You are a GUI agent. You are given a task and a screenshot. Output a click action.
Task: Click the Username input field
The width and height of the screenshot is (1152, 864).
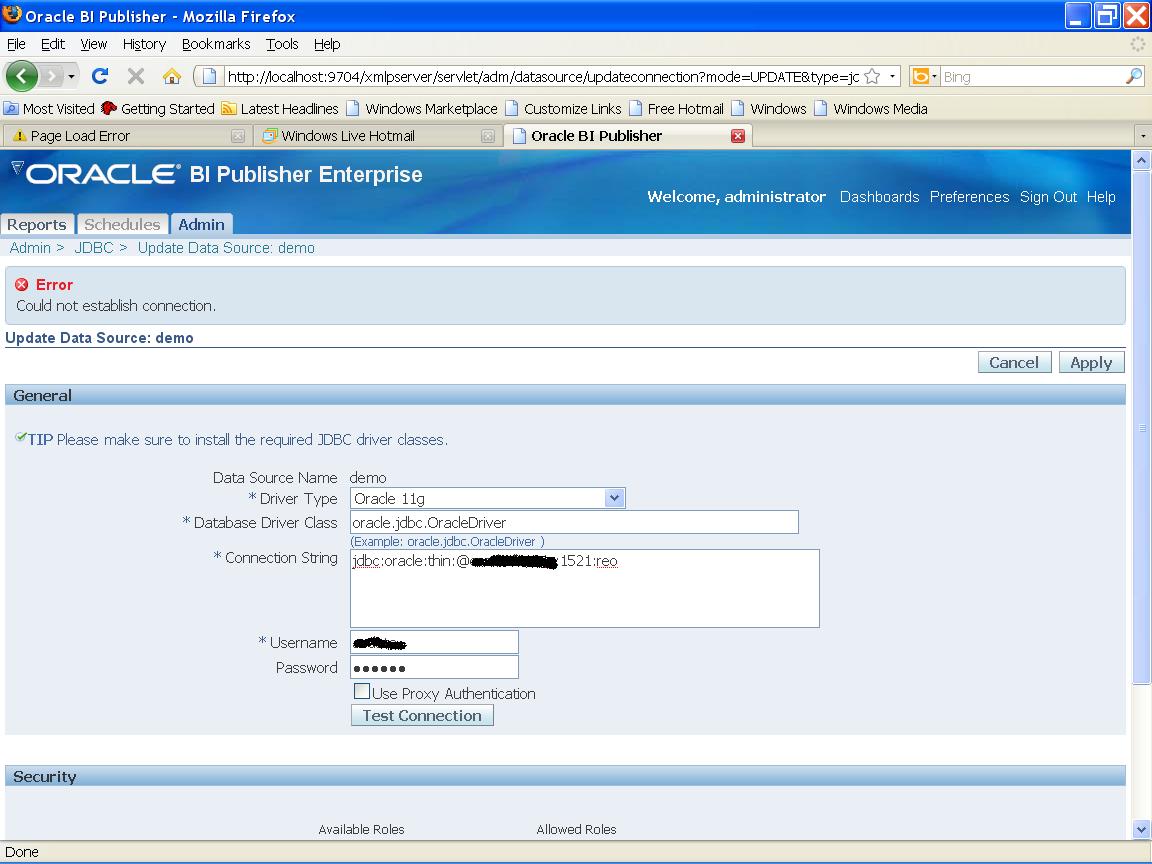click(434, 642)
